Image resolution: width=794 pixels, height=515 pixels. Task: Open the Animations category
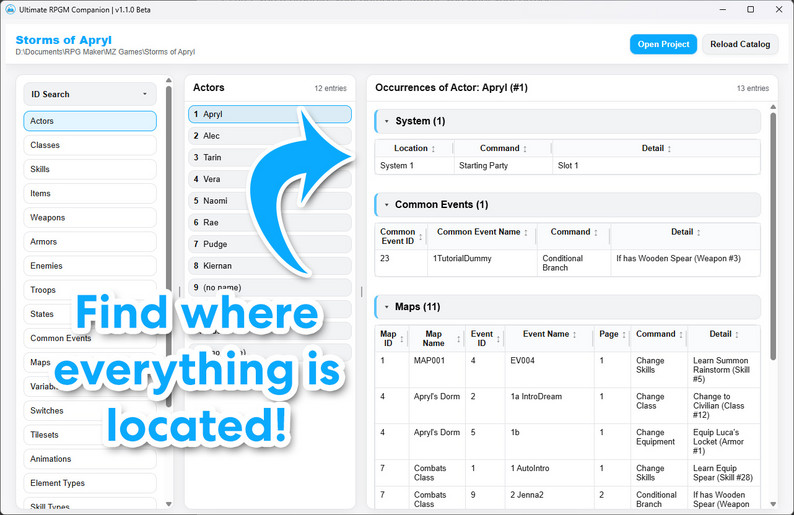[90, 459]
